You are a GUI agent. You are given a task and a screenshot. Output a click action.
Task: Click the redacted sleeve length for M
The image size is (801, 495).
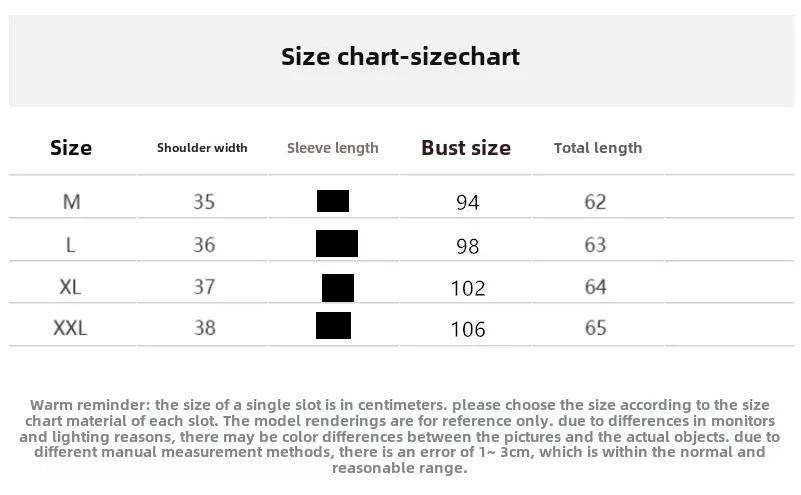333,201
